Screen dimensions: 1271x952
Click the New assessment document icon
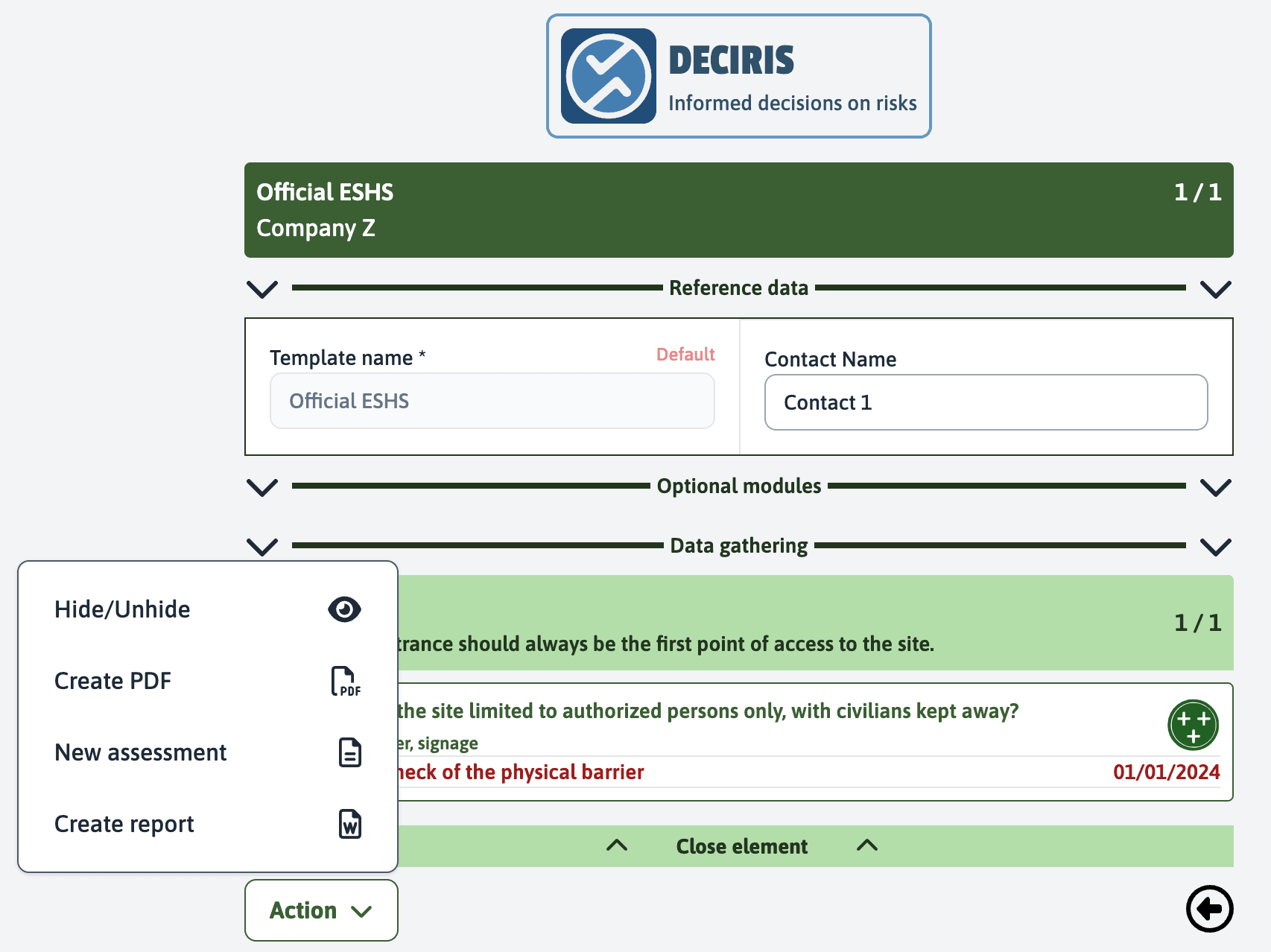coord(349,752)
